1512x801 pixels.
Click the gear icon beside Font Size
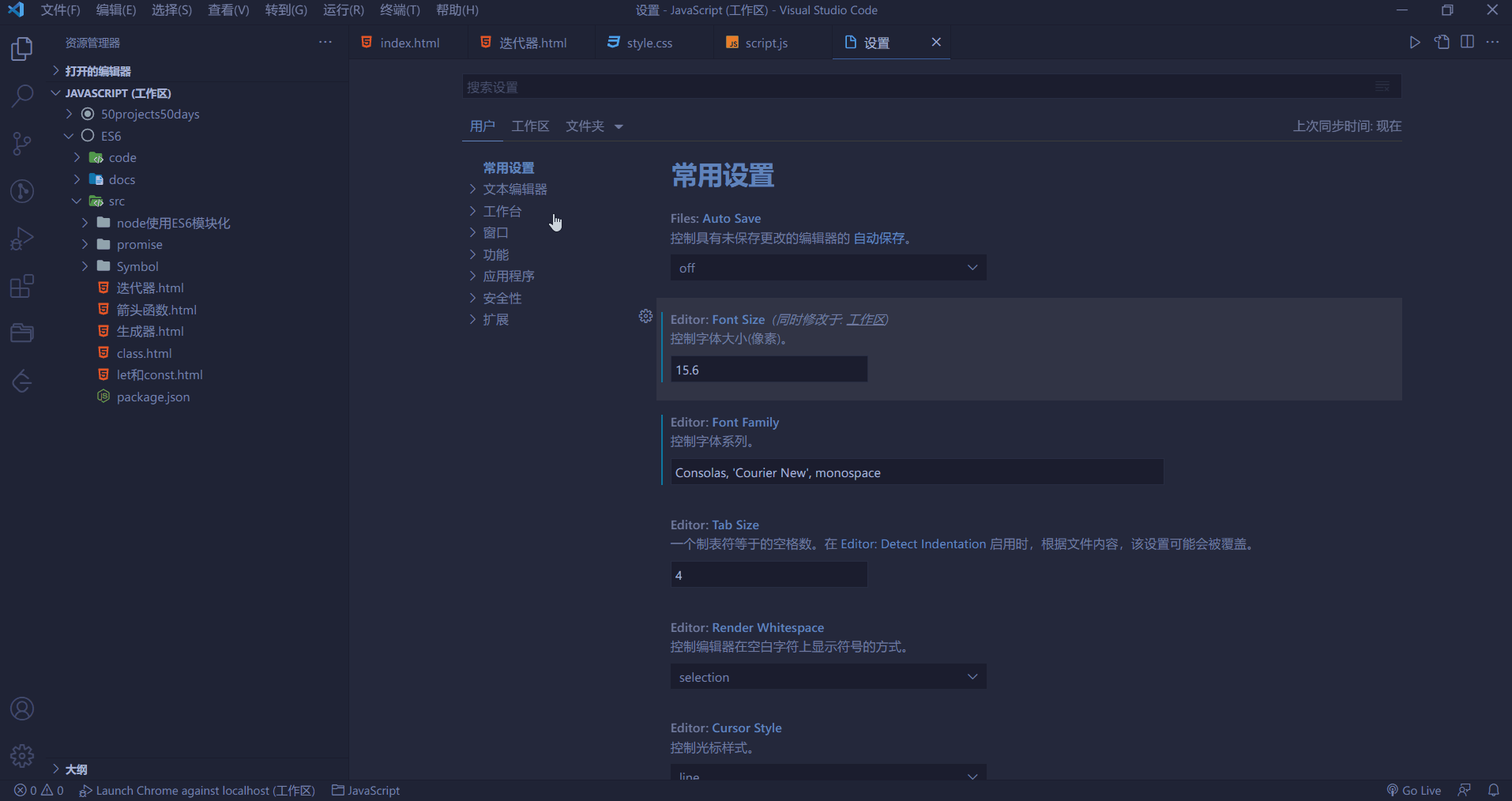tap(645, 316)
